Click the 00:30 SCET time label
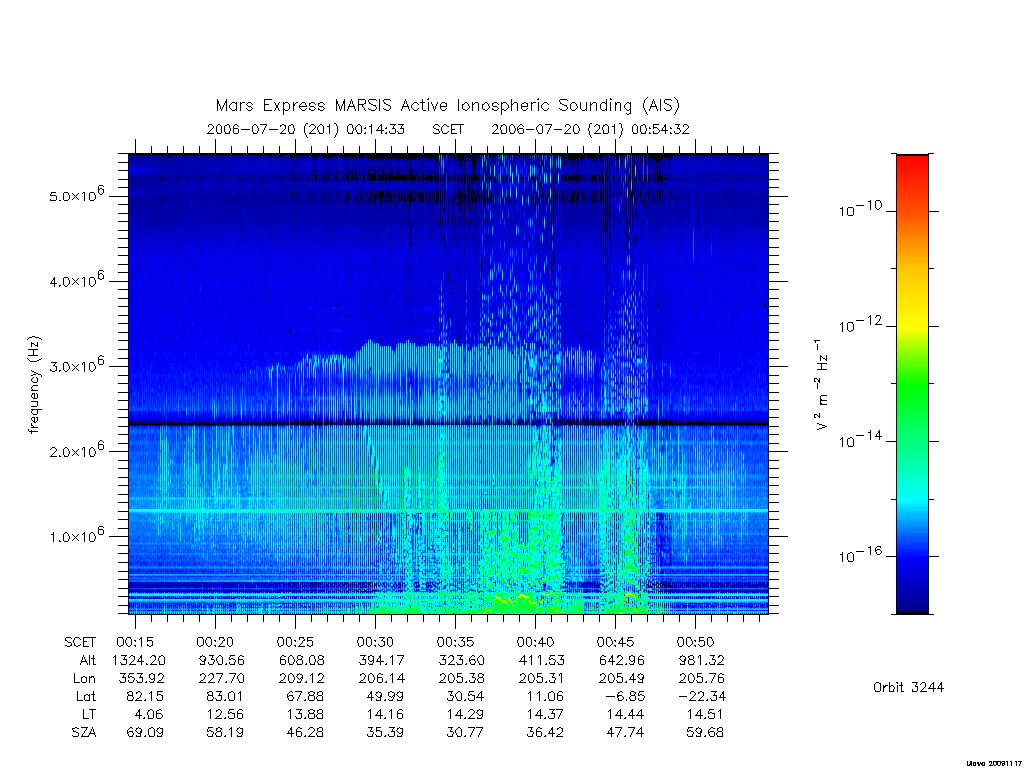This screenshot has width=1024, height=768. [375, 642]
